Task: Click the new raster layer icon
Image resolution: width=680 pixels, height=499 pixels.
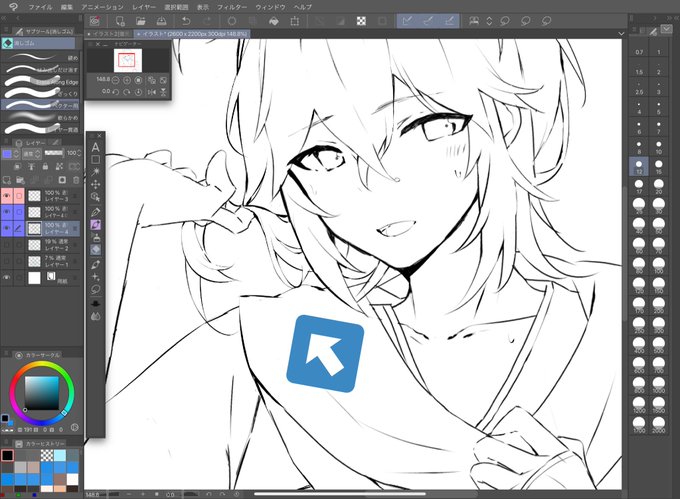Action: point(7,180)
